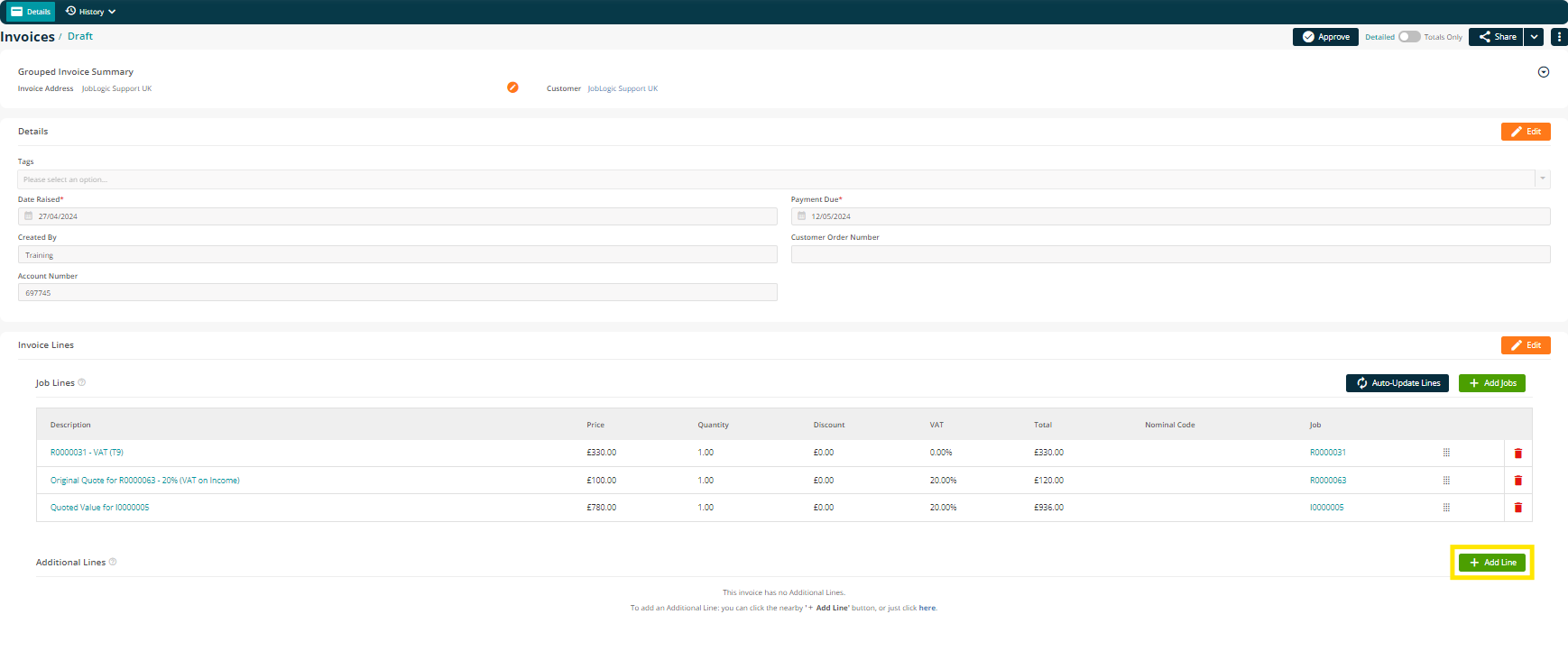Click the Additional Lines help icon

[113, 562]
